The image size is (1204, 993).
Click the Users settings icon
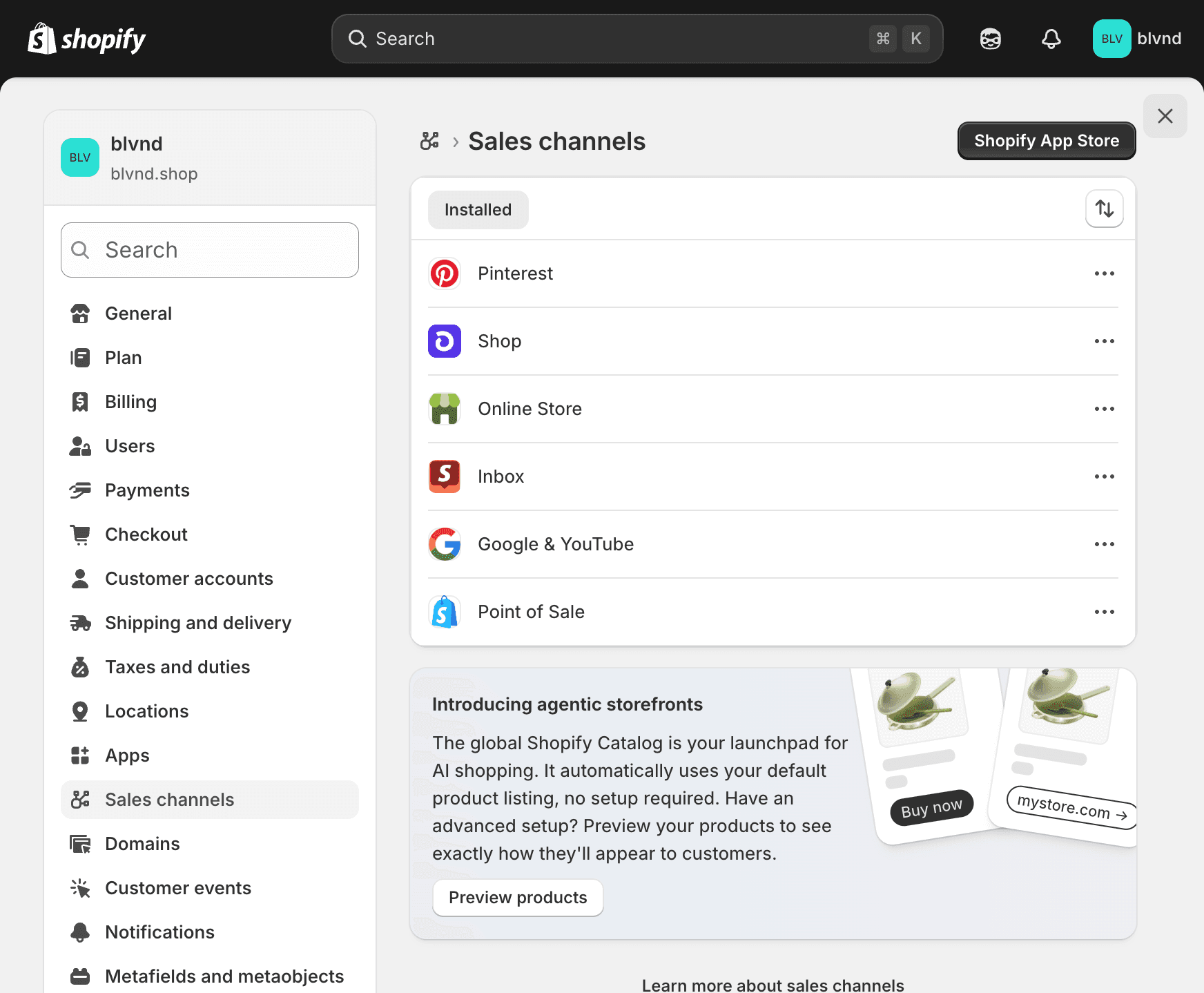coord(80,446)
